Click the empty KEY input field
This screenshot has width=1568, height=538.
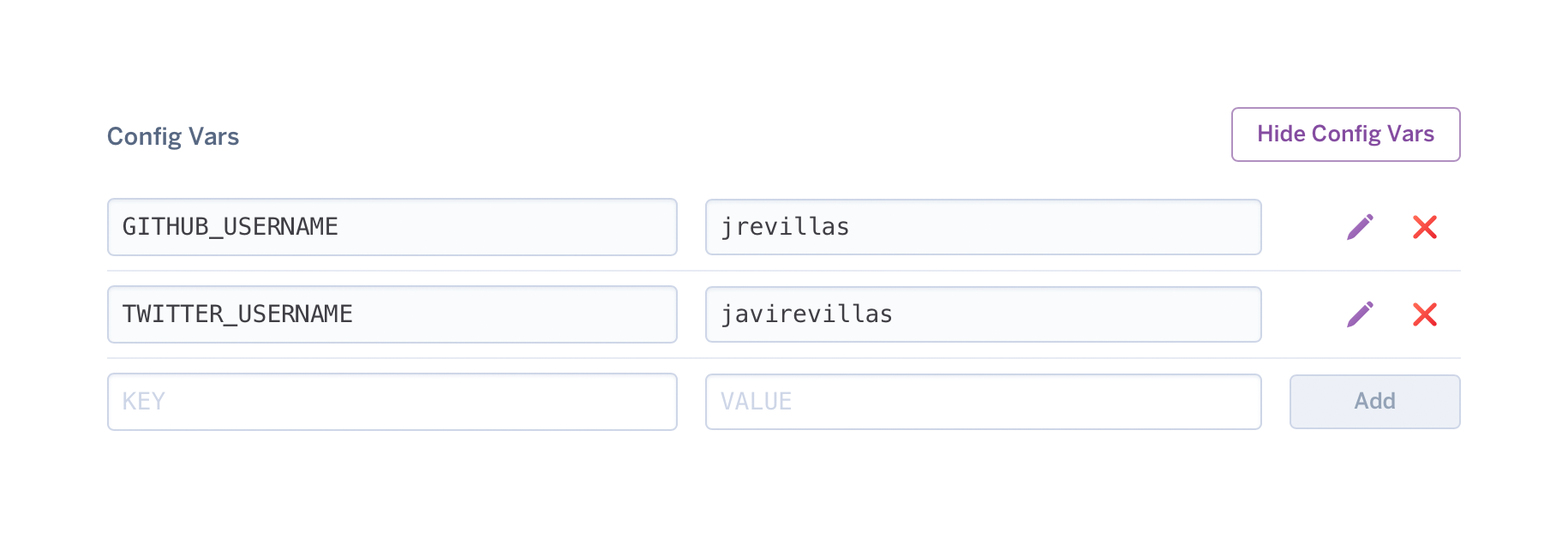pos(392,401)
